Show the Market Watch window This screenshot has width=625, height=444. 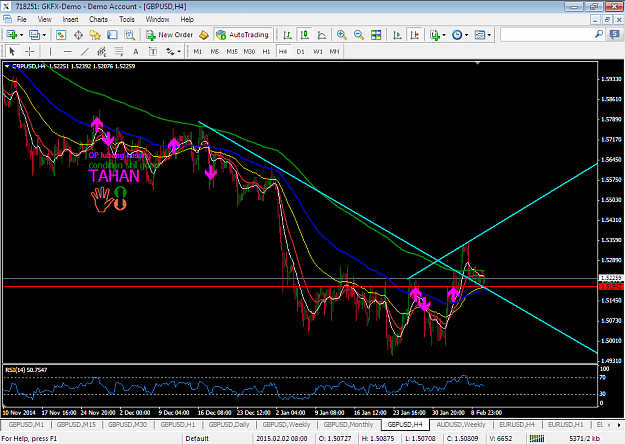point(61,35)
